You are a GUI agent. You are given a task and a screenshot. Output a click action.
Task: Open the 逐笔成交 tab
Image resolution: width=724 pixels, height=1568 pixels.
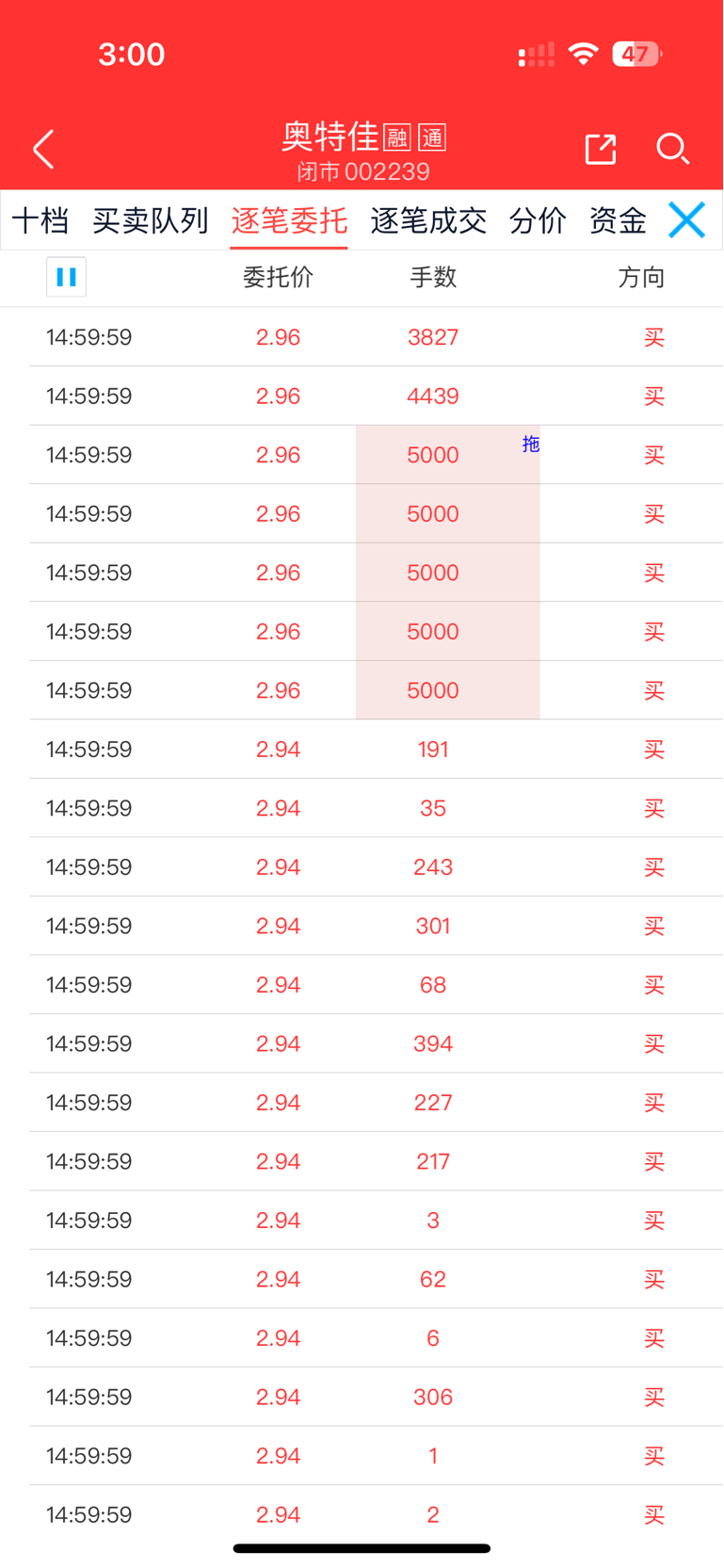[x=428, y=221]
